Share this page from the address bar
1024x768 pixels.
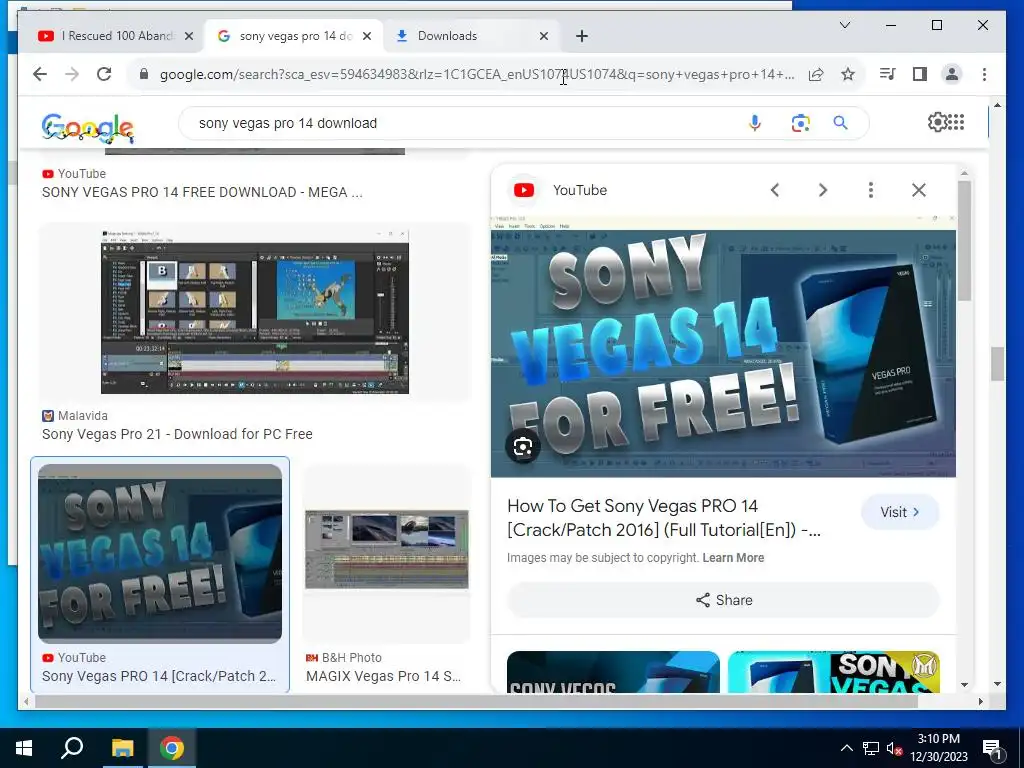(816, 74)
